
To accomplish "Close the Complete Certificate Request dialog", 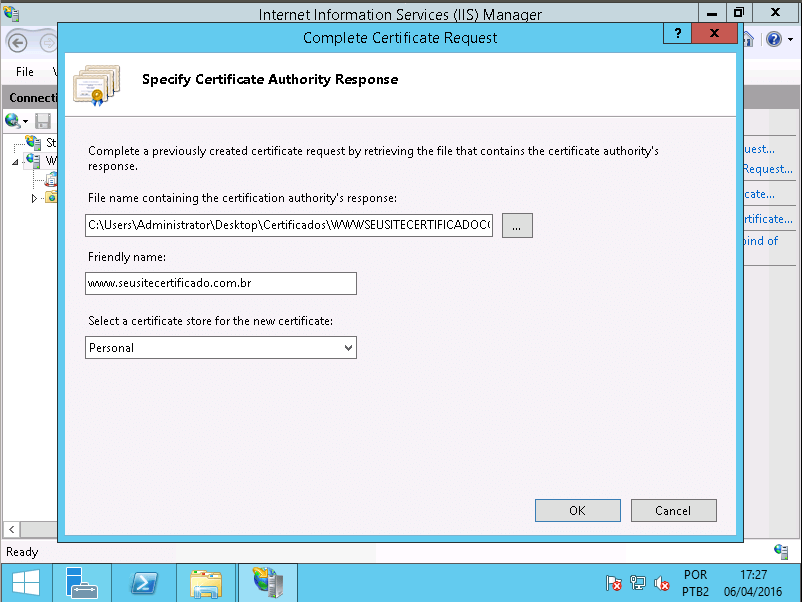I will pos(714,34).
